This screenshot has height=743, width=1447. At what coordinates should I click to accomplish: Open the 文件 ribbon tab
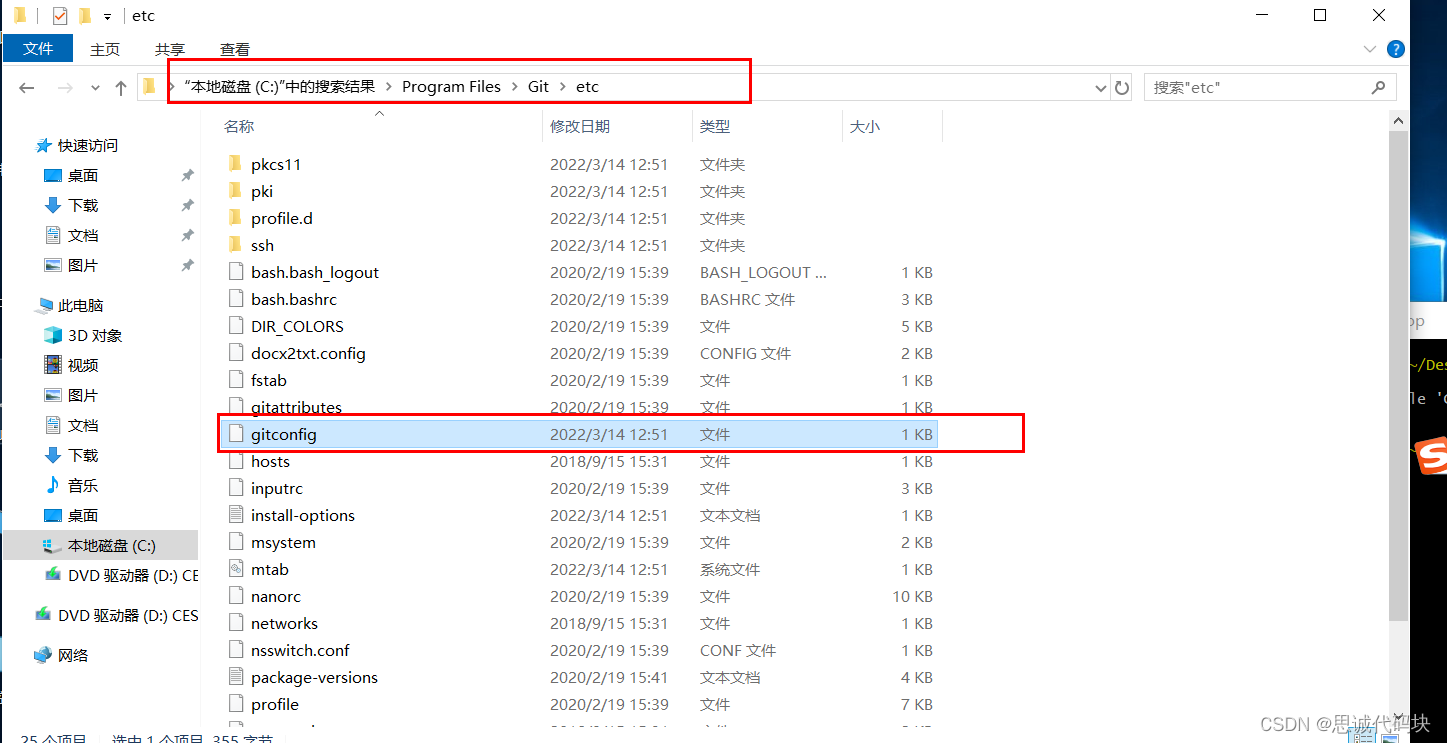38,49
